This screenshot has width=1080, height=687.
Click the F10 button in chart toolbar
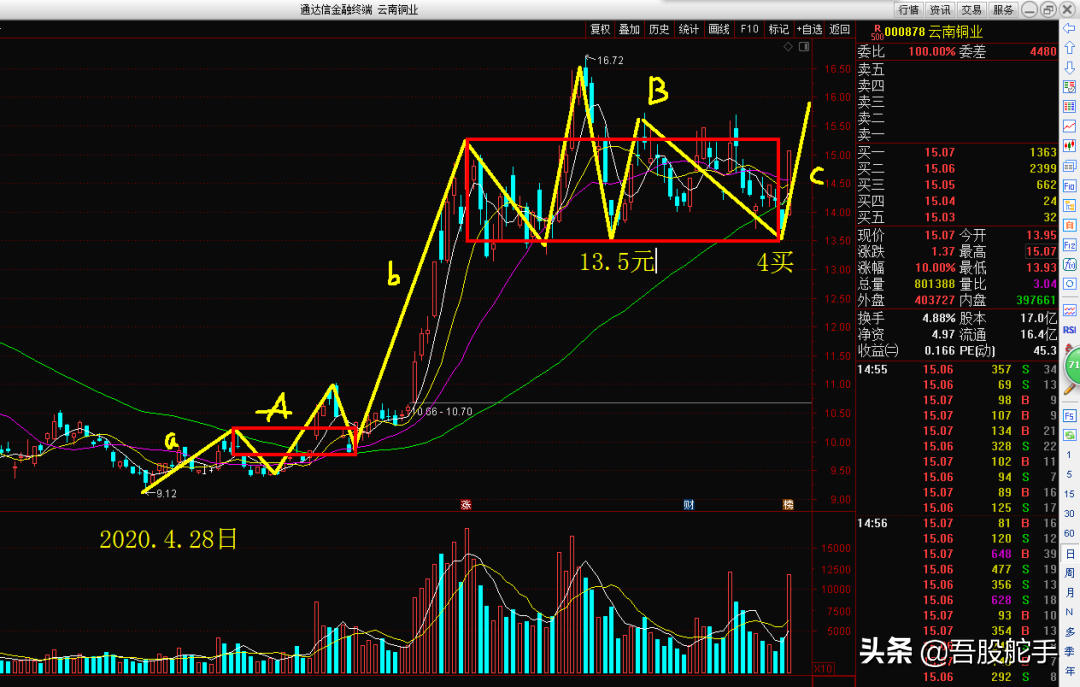[x=749, y=30]
